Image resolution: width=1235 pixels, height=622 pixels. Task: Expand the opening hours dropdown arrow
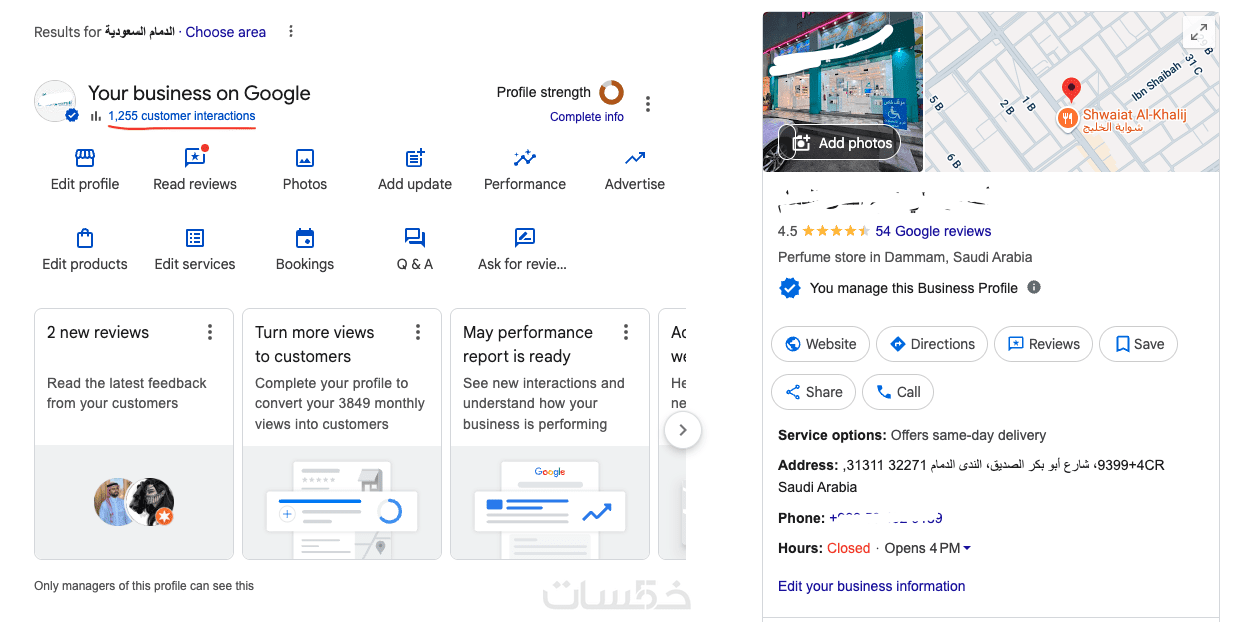(967, 548)
